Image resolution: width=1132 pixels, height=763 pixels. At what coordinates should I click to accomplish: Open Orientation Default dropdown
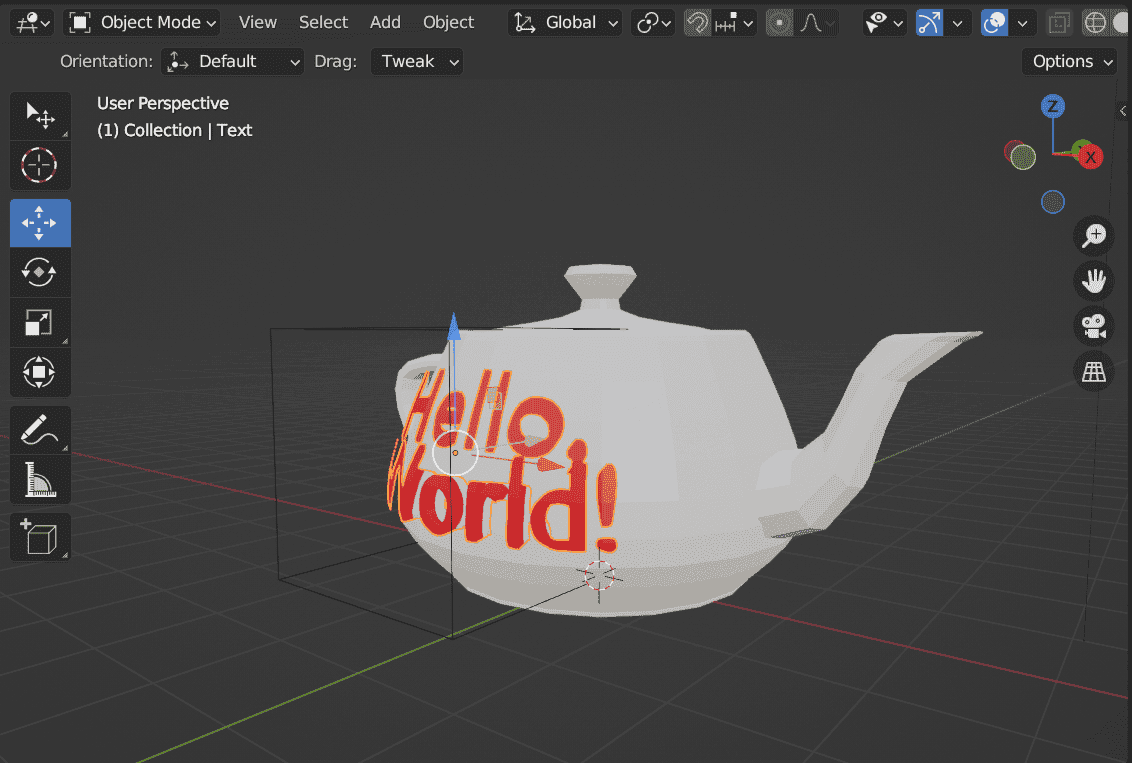tap(232, 61)
